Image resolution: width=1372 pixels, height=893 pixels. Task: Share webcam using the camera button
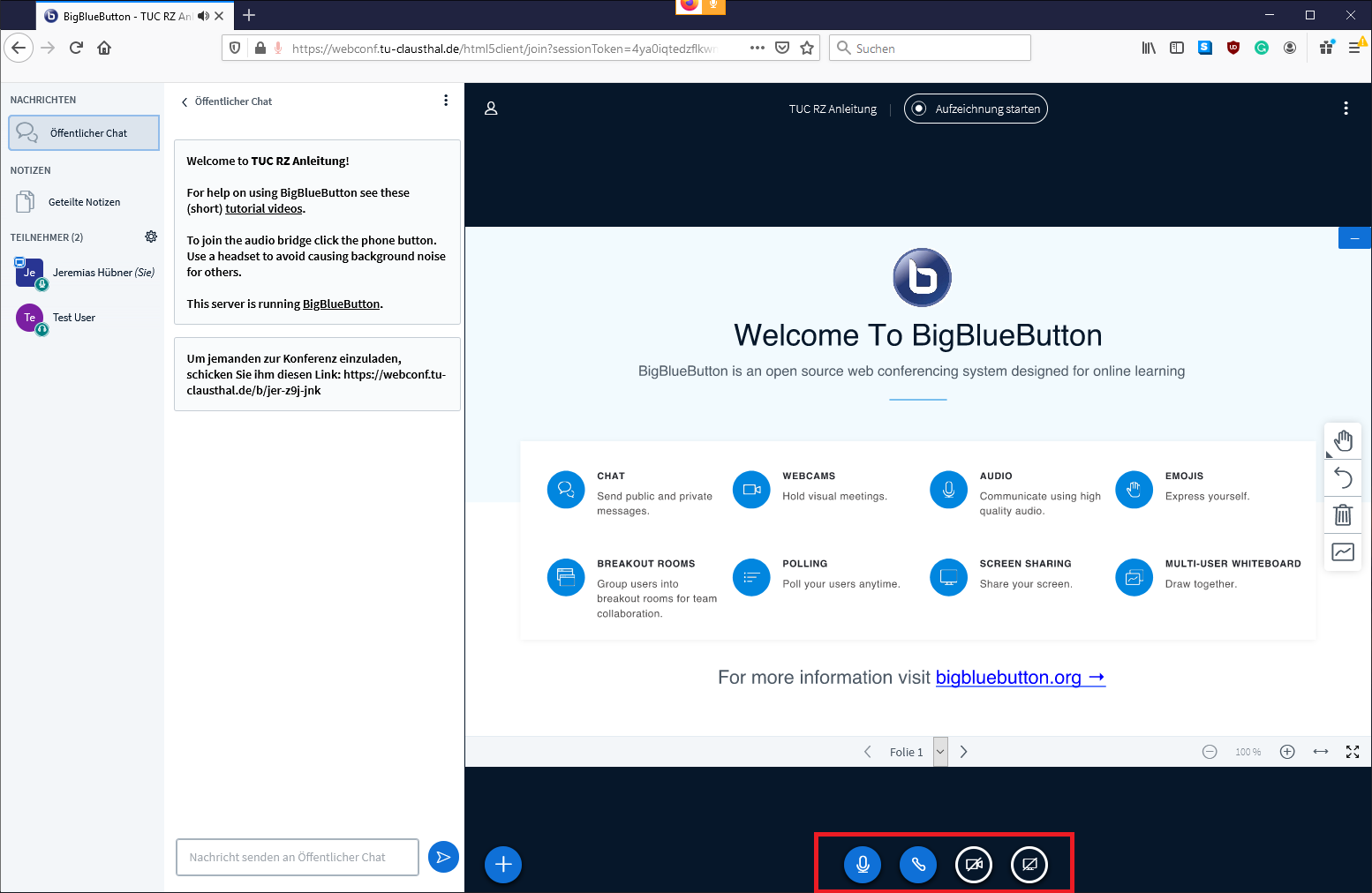pos(974,865)
